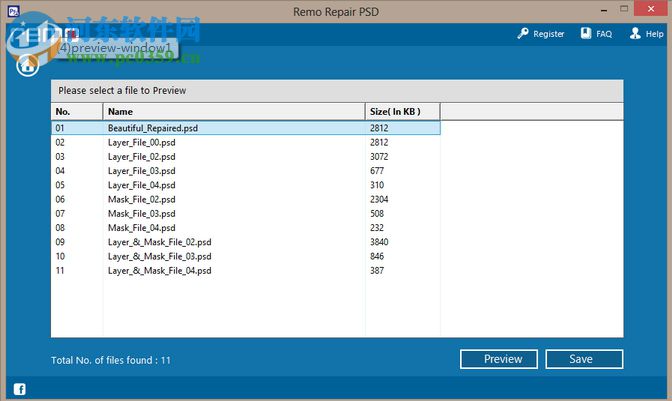Click size value 3840

click(379, 242)
